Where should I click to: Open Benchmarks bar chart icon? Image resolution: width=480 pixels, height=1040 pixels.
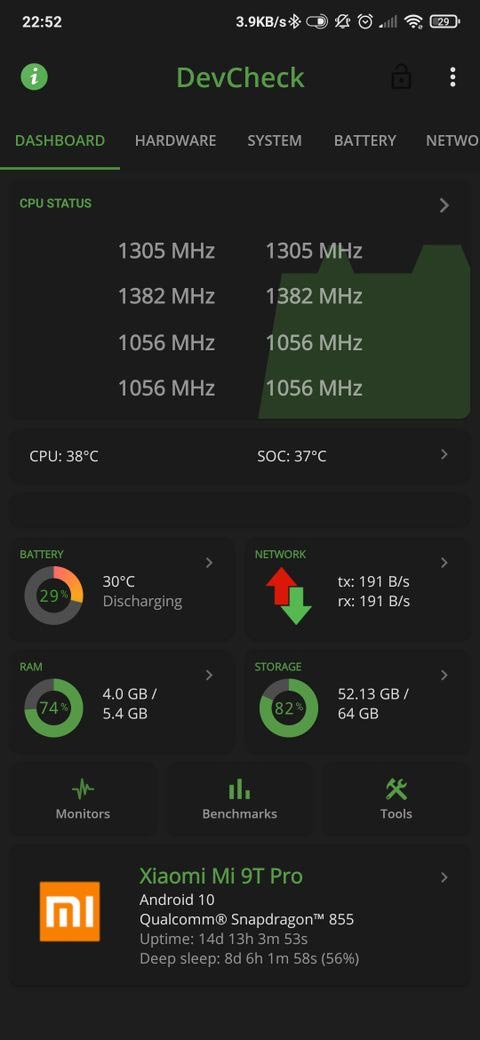[x=239, y=789]
